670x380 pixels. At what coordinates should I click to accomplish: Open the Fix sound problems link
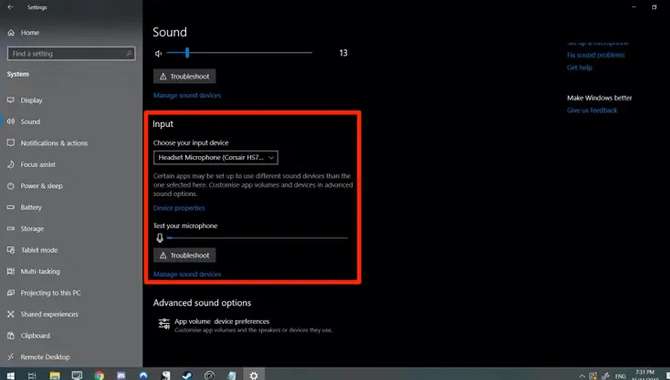596,55
